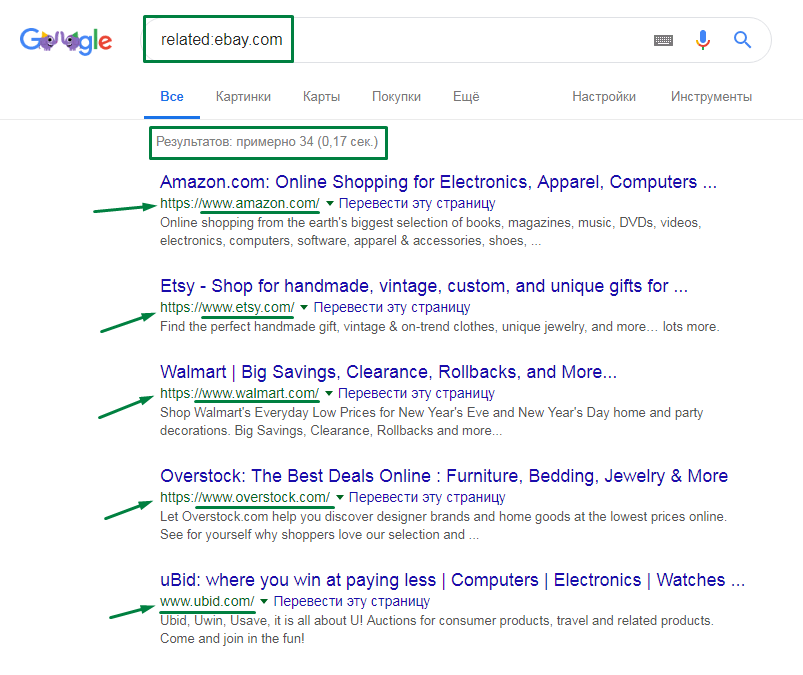Open Настройки in the search bar
Viewport: 803px width, 675px height.
[x=604, y=96]
